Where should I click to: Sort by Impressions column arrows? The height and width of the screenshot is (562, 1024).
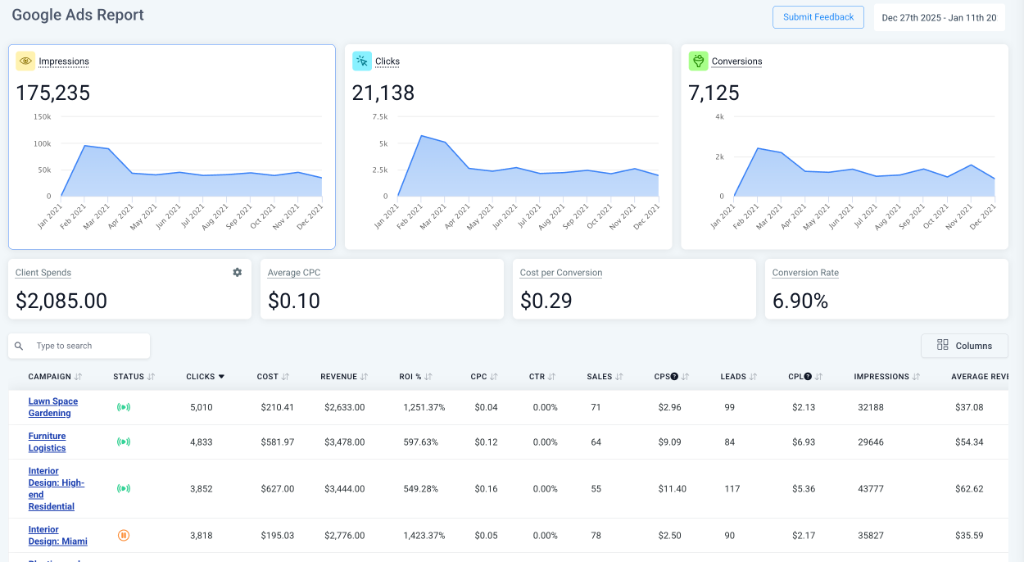pyautogui.click(x=916, y=377)
